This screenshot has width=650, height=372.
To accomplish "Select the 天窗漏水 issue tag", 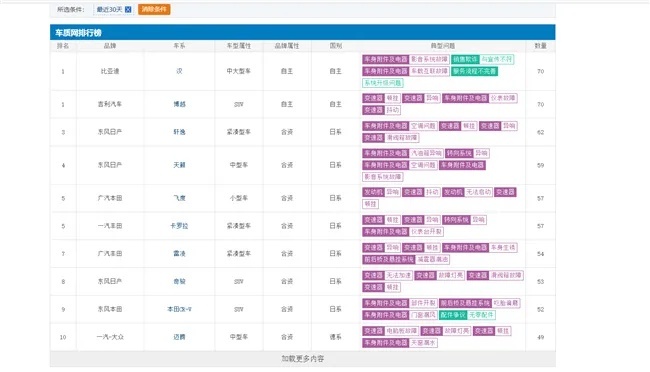I will click(x=423, y=343).
